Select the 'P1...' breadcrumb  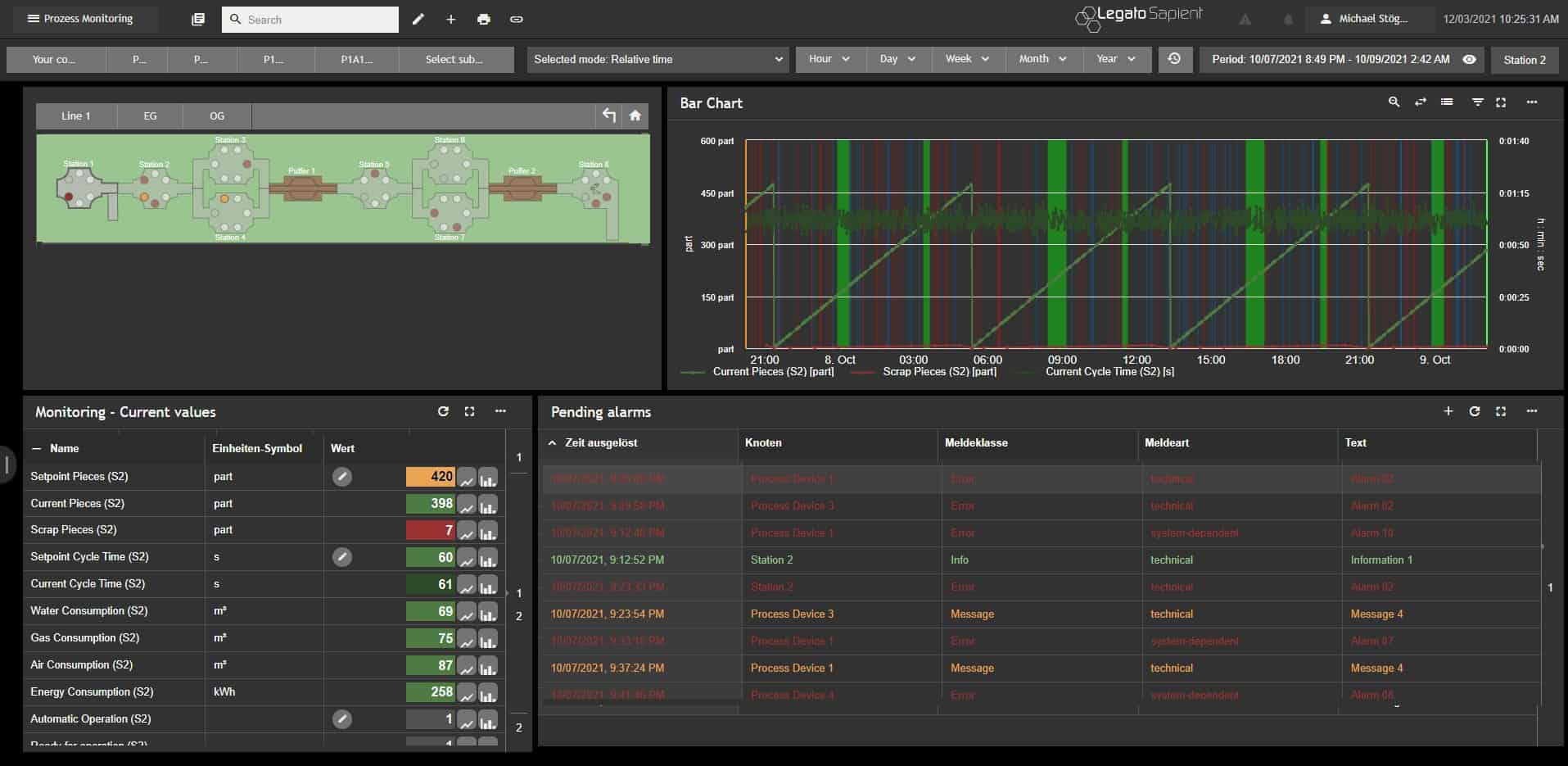tap(273, 59)
